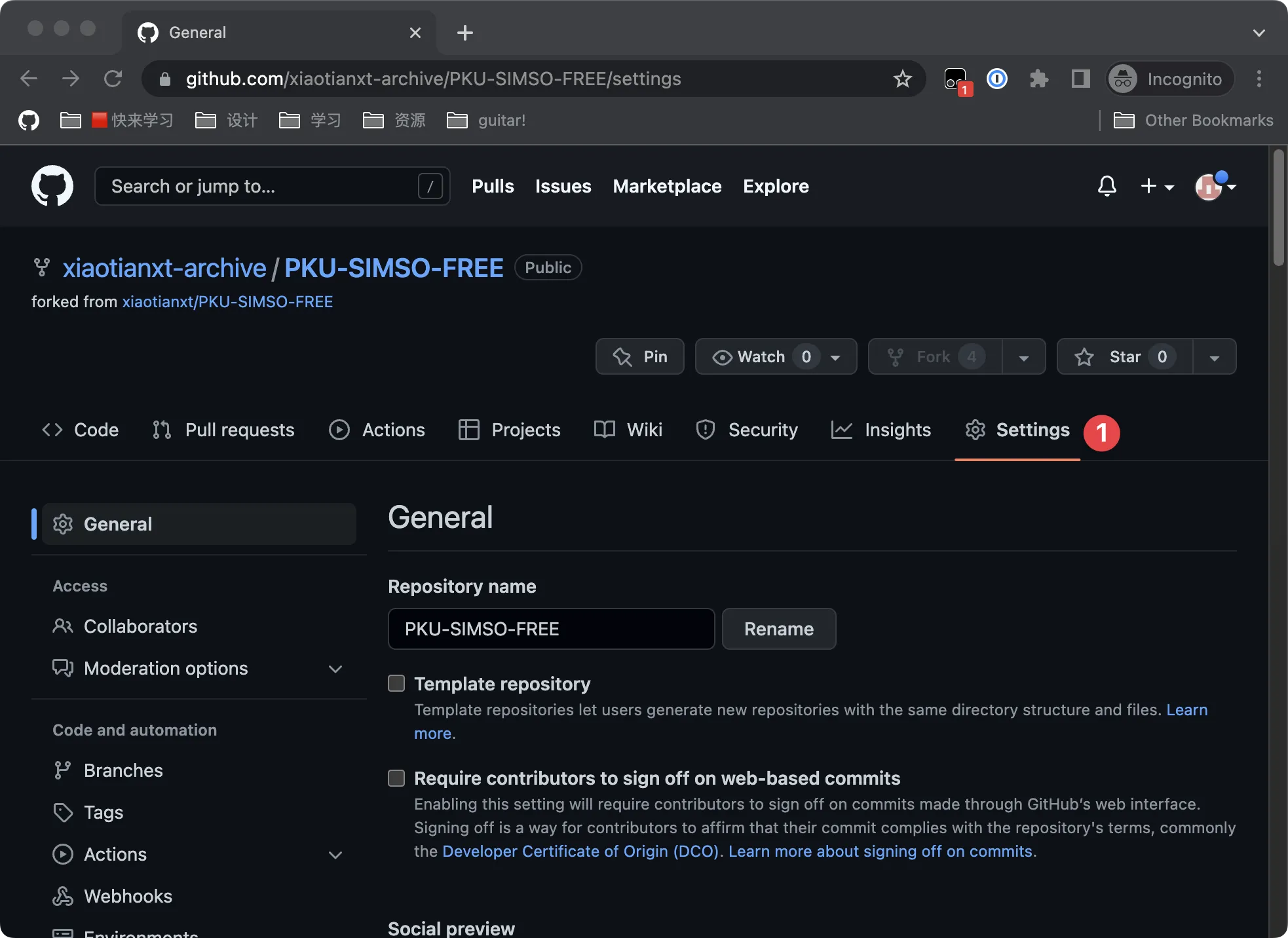1288x938 pixels.
Task: Click the Incognito profile indicator
Action: tap(1170, 79)
